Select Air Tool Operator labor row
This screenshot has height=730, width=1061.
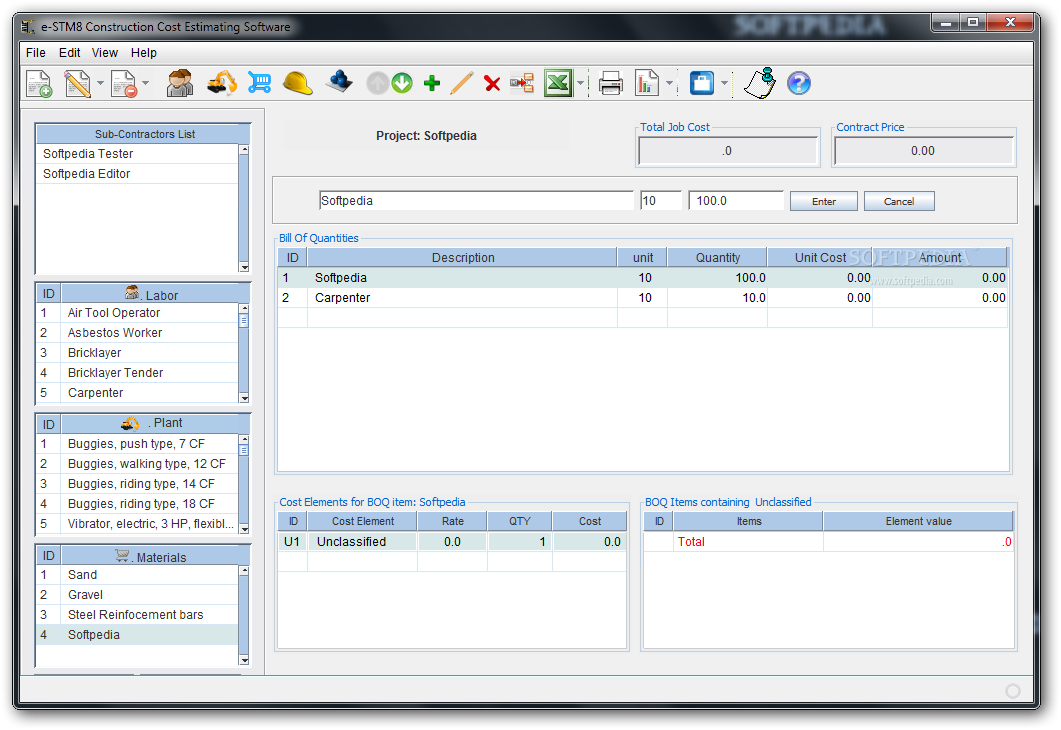(x=137, y=313)
